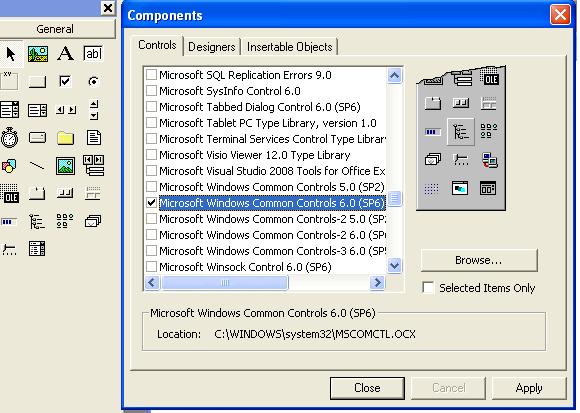Screen dimensions: 580x413
Task: Select the ImageCombo control in the toolbox
Action: tap(37, 249)
